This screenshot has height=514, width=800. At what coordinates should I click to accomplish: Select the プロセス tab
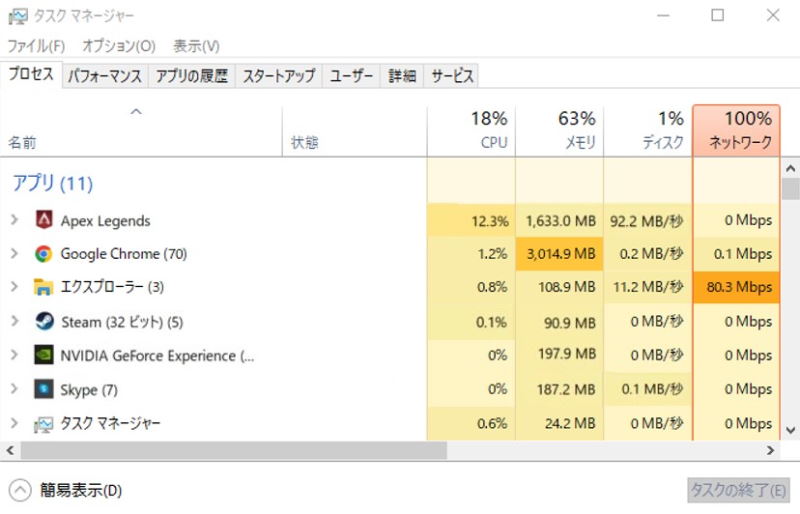click(x=31, y=74)
